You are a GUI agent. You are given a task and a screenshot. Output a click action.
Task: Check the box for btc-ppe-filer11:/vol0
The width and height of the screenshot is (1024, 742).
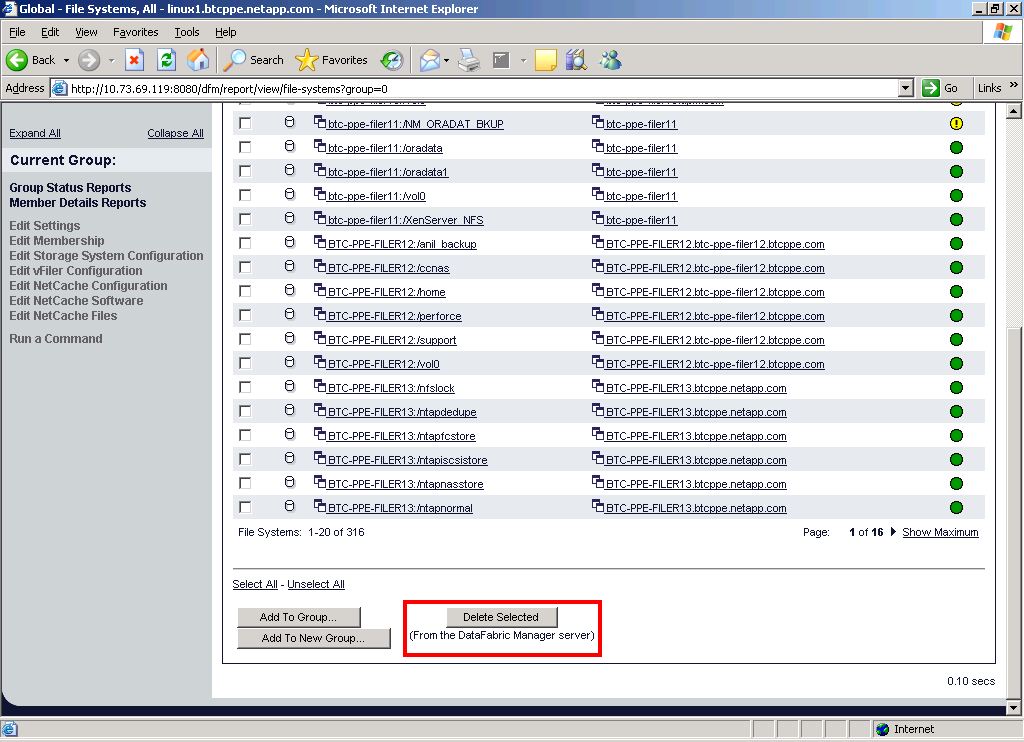[245, 195]
